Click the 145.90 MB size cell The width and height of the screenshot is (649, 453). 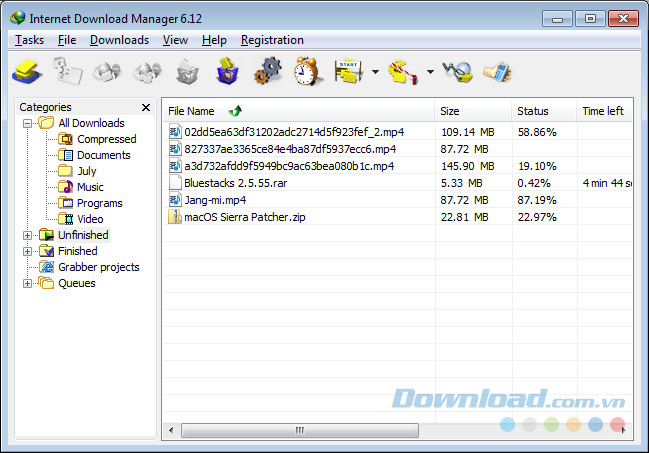point(468,166)
